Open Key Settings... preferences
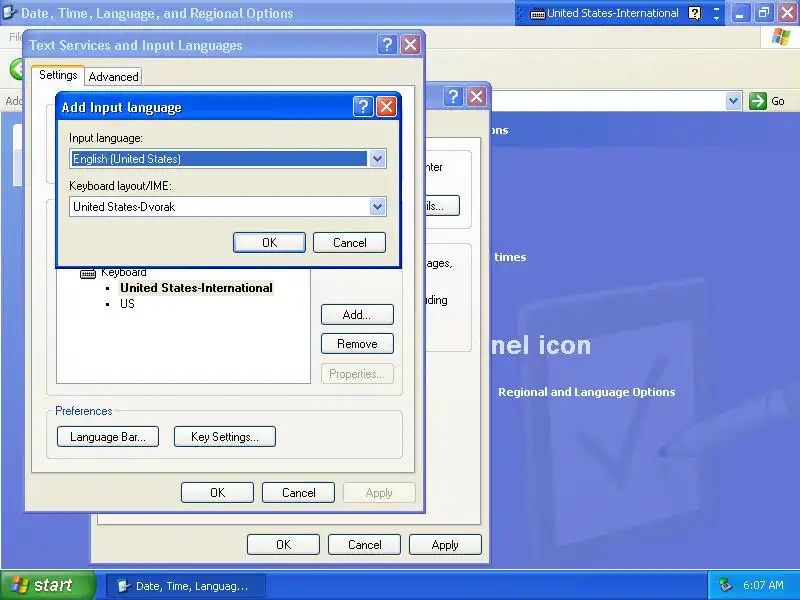 click(x=224, y=437)
